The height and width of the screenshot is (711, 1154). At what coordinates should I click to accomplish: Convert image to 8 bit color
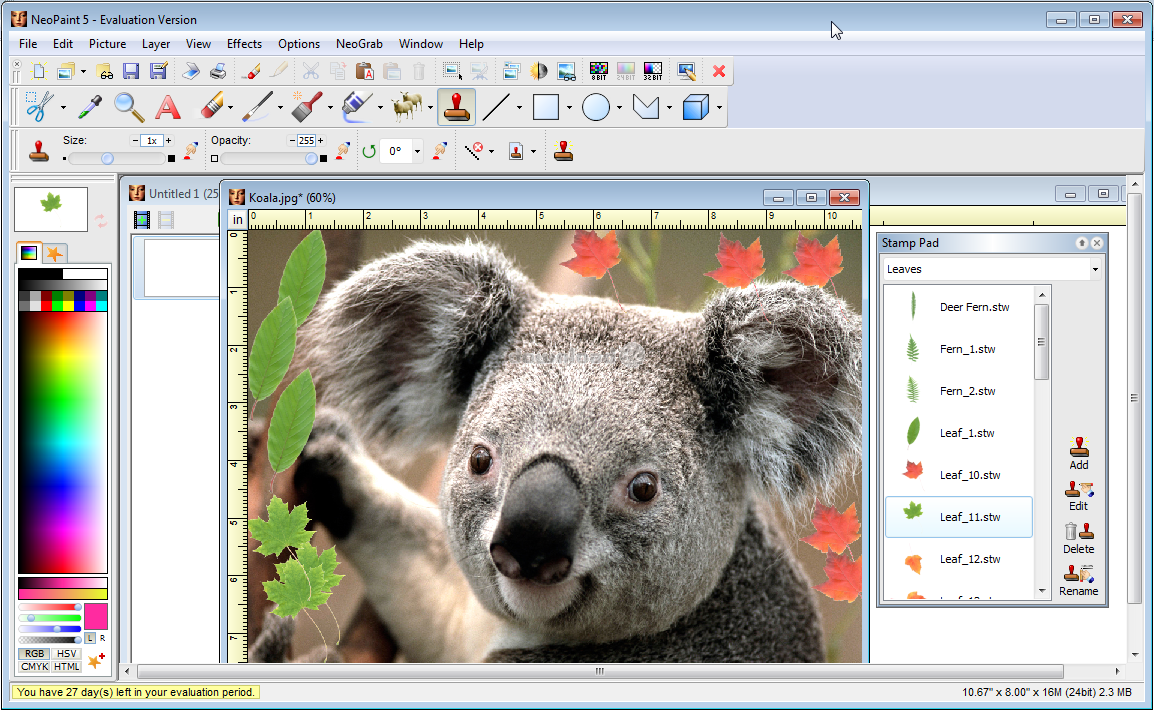coord(598,71)
